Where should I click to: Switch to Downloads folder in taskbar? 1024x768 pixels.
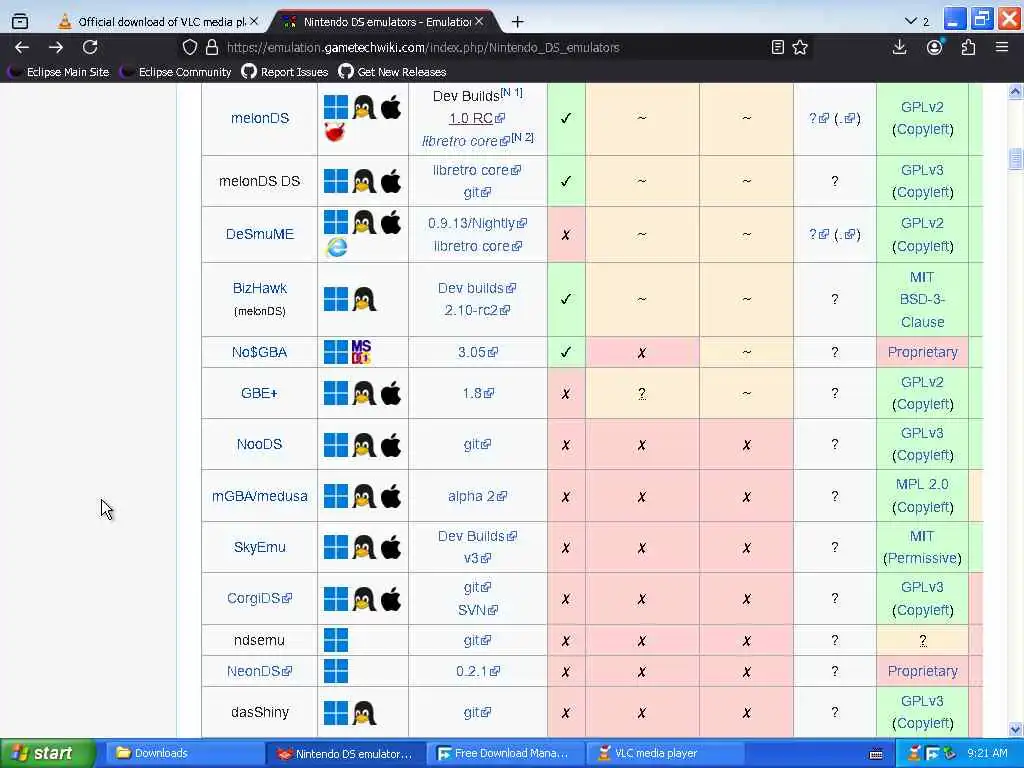183,754
